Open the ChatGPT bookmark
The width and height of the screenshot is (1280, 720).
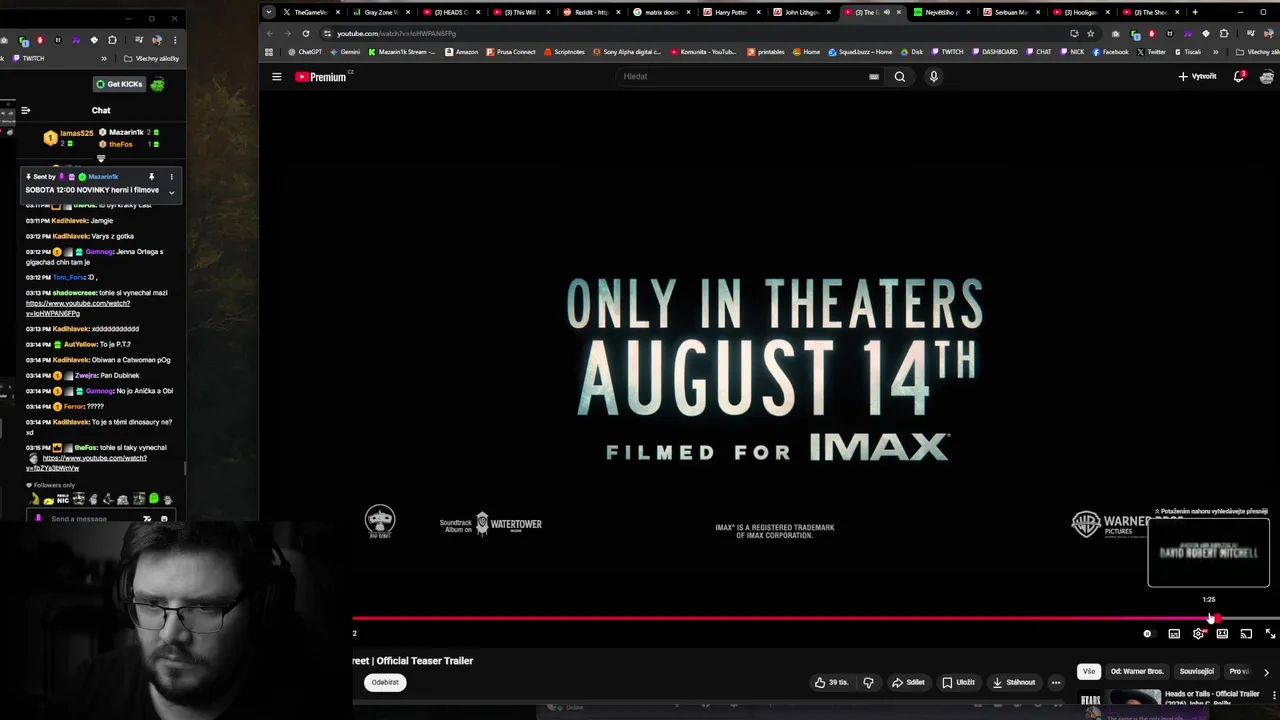pos(304,52)
